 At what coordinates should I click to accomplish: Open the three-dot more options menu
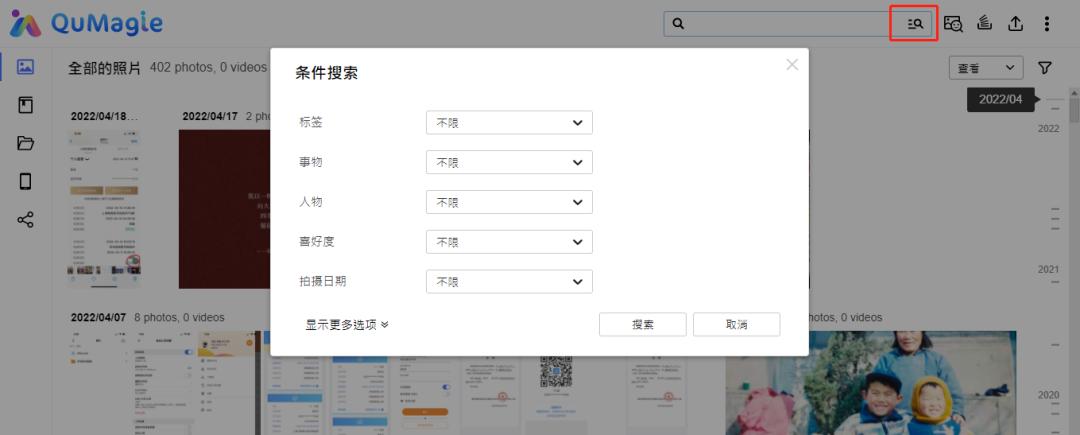pyautogui.click(x=1046, y=24)
